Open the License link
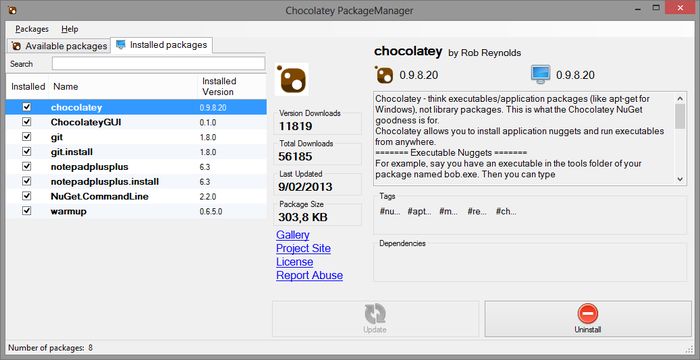Viewport: 700px width, 360px height. (295, 262)
